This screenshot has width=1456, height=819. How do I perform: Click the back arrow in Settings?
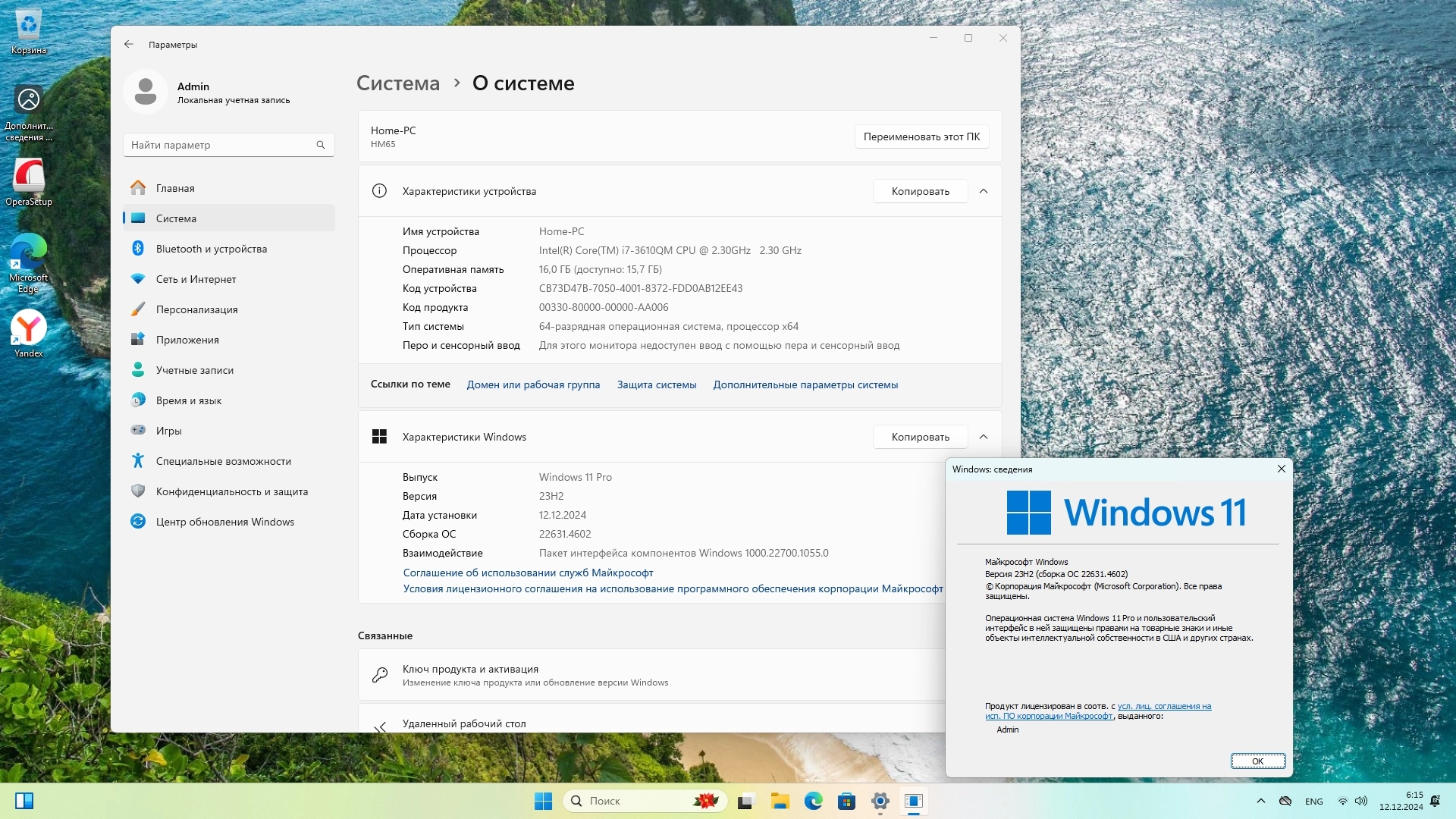129,45
